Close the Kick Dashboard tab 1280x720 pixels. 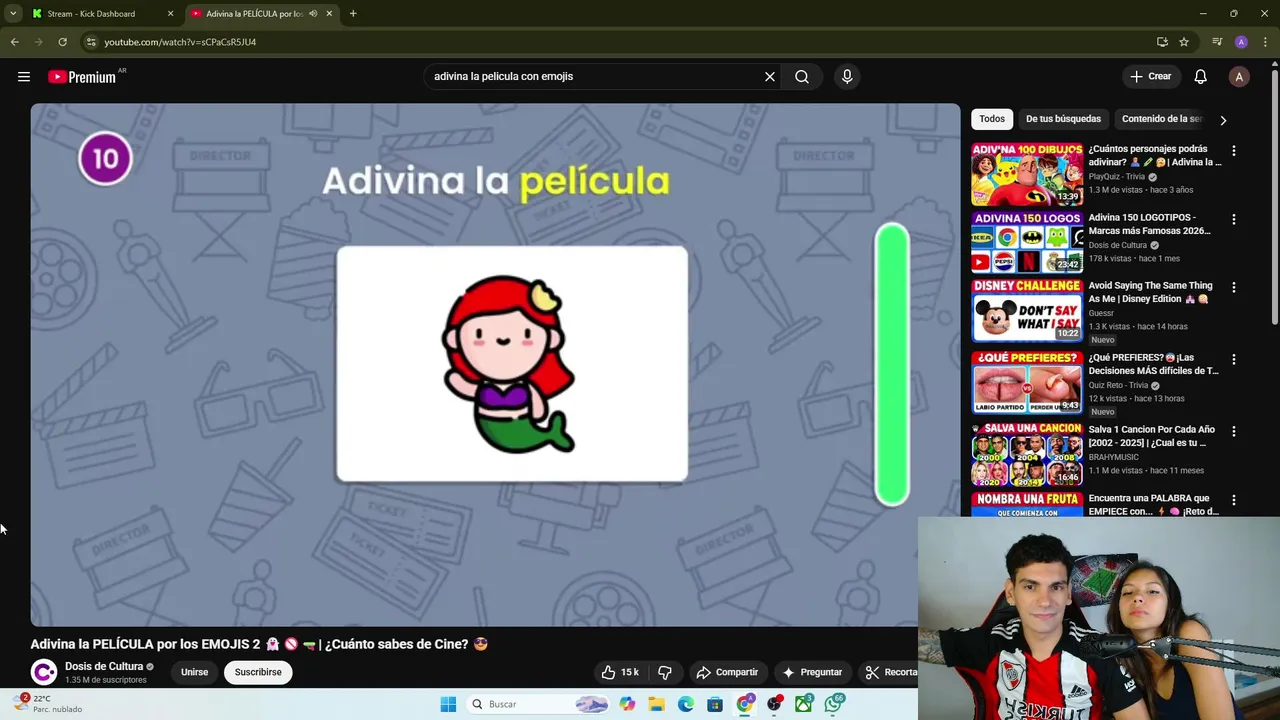click(170, 14)
